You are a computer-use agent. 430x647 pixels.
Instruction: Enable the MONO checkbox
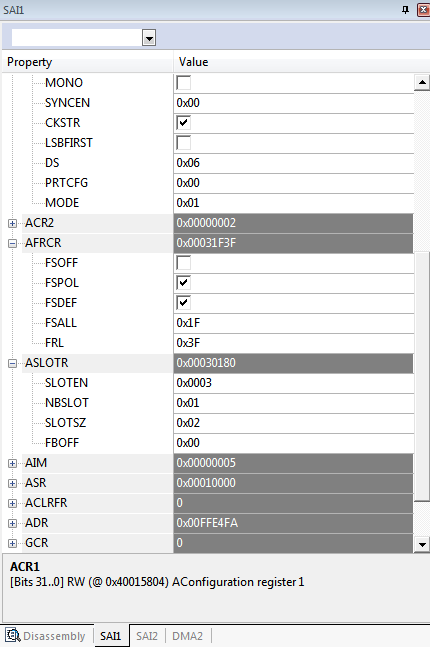tap(183, 83)
